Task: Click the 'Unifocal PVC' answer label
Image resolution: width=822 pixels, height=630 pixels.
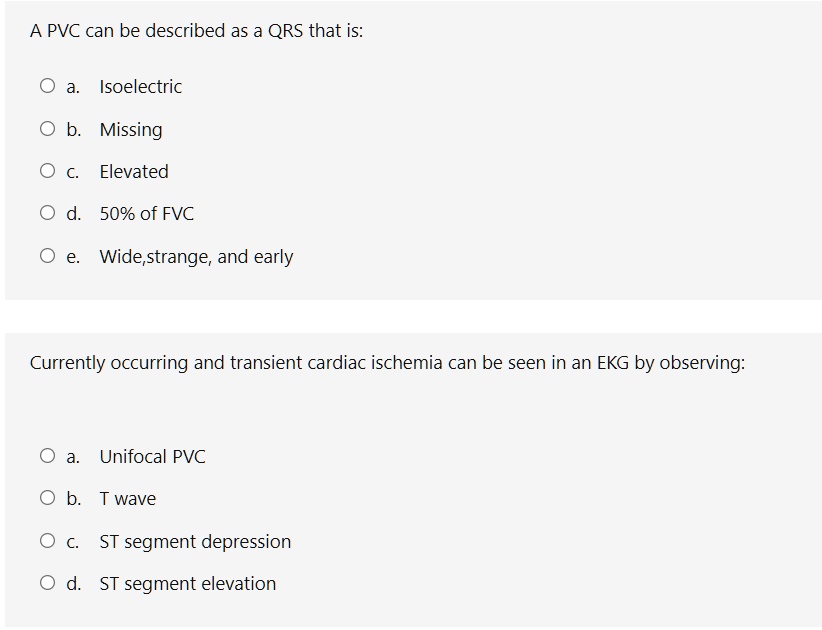Action: coord(152,457)
